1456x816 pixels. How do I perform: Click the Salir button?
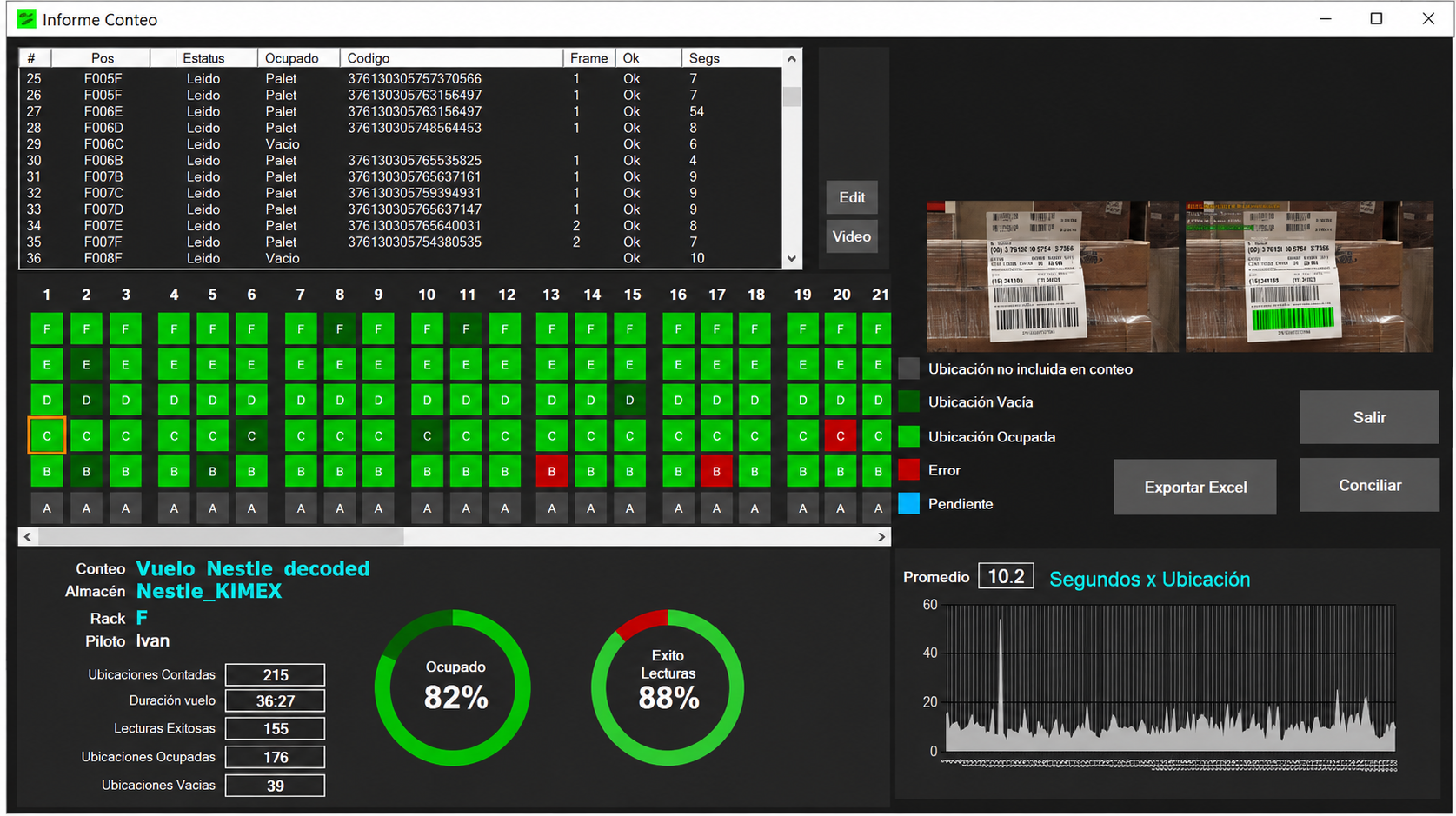(x=1369, y=417)
